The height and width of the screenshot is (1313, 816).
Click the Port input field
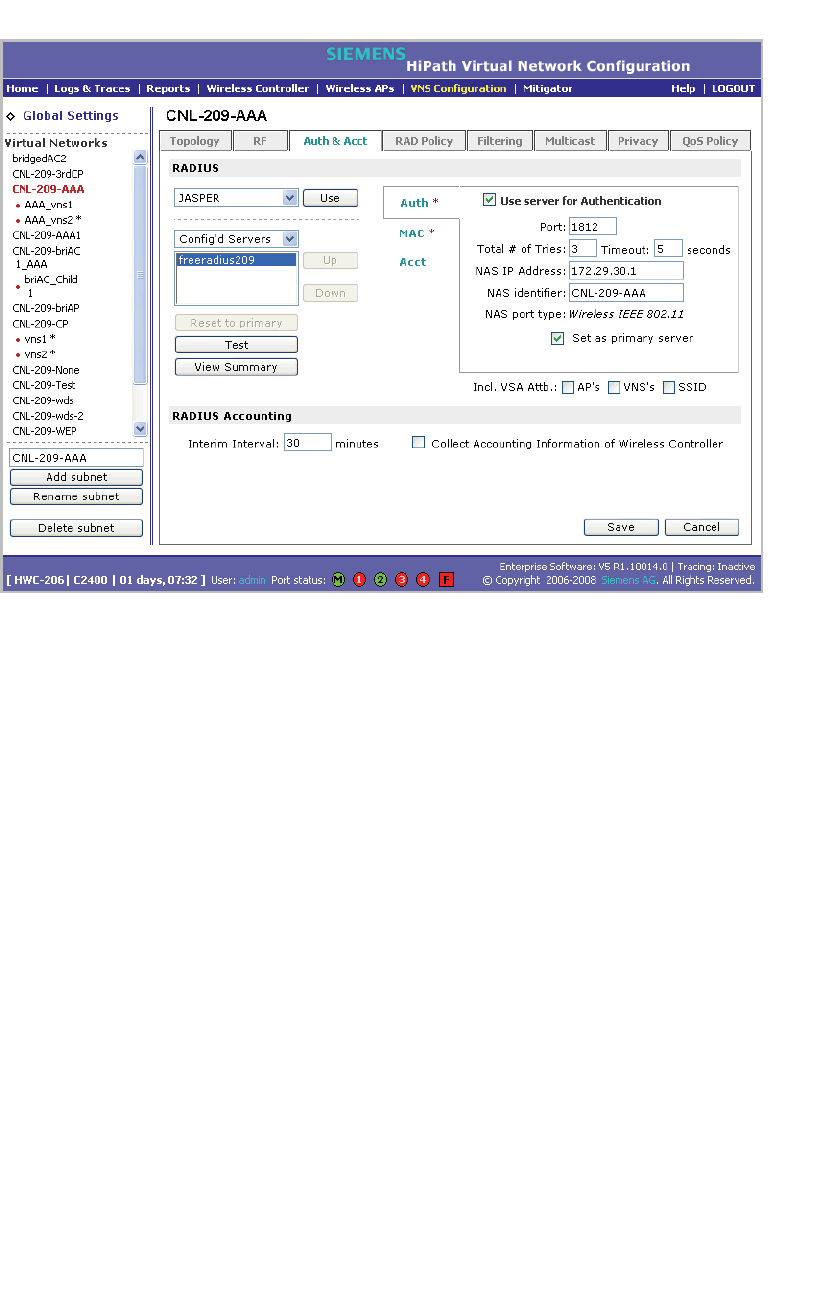[x=593, y=227]
